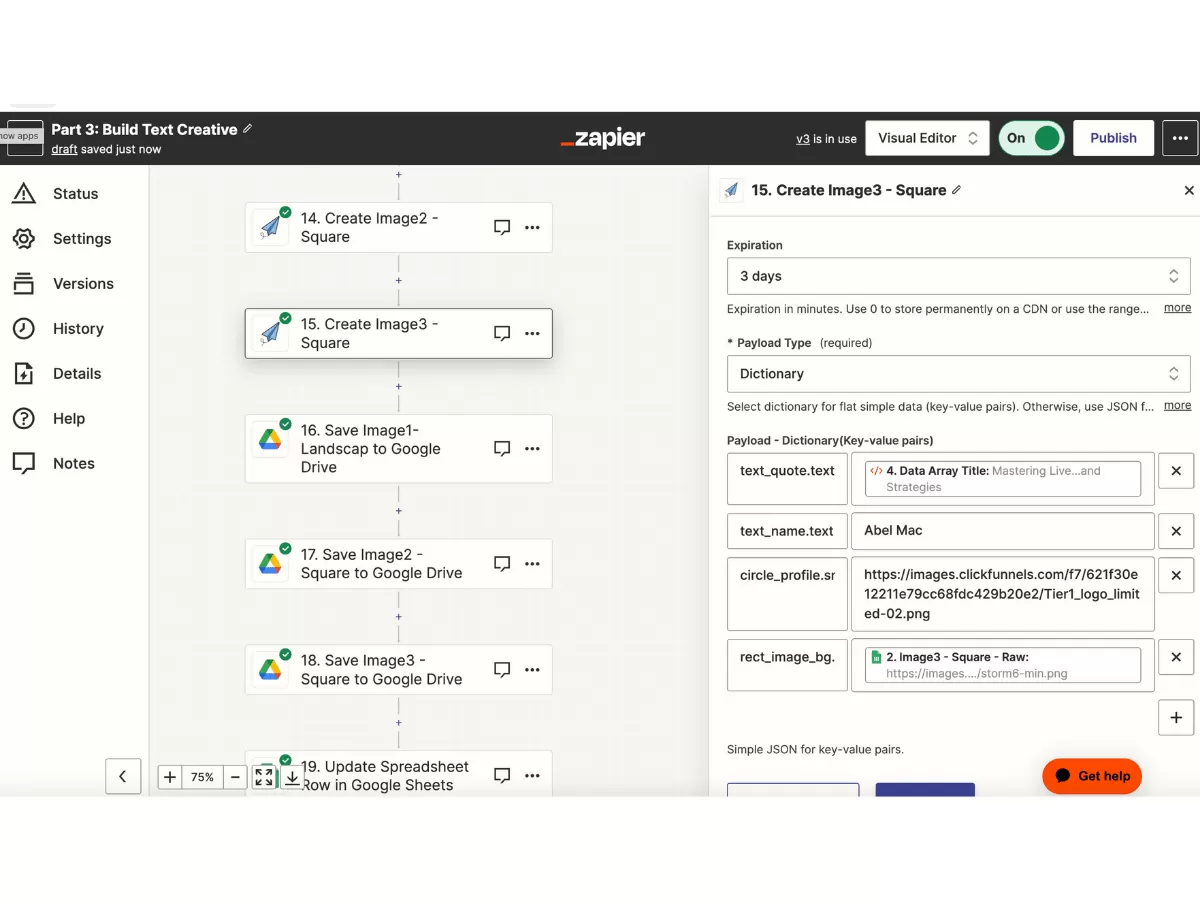The height and width of the screenshot is (900, 1200).
Task: Click the fit to view icon
Action: (264, 777)
